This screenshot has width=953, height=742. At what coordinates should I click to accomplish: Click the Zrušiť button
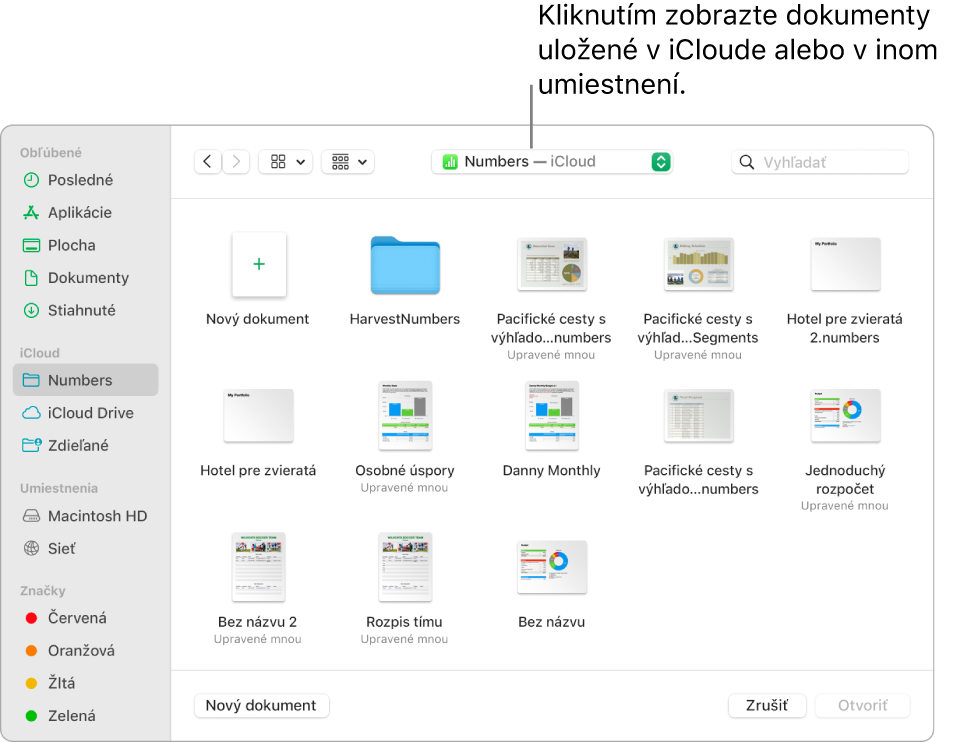(x=767, y=706)
